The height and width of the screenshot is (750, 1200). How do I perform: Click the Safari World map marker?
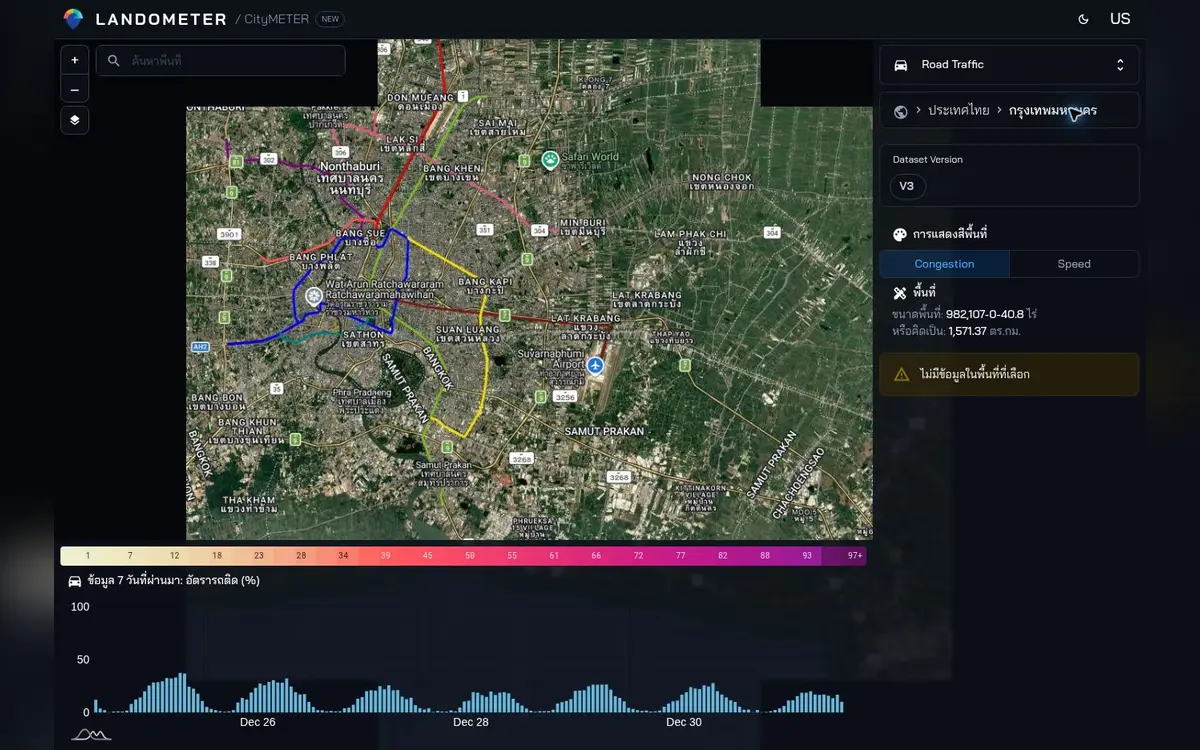click(549, 159)
